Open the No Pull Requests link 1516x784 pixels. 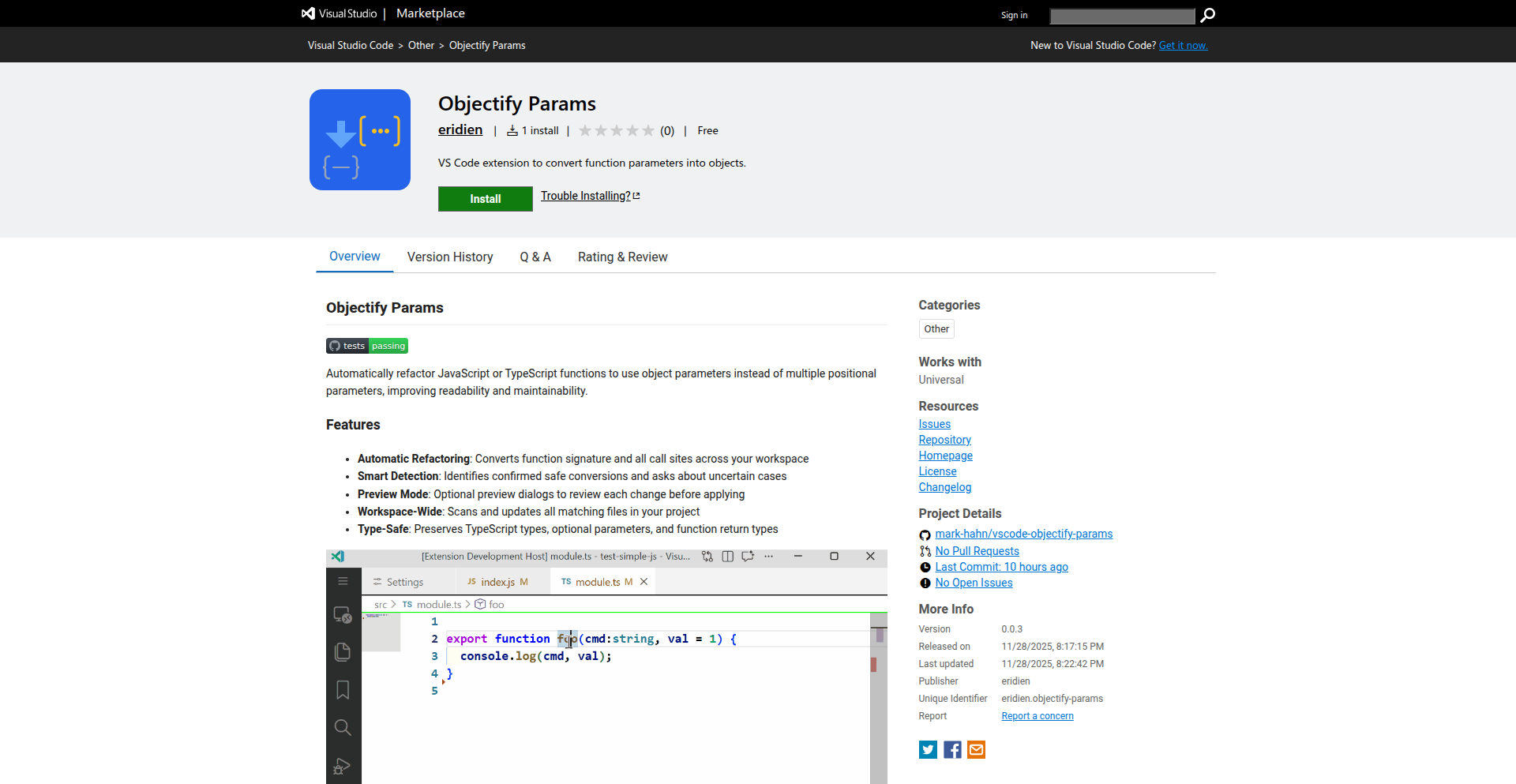[x=977, y=551]
